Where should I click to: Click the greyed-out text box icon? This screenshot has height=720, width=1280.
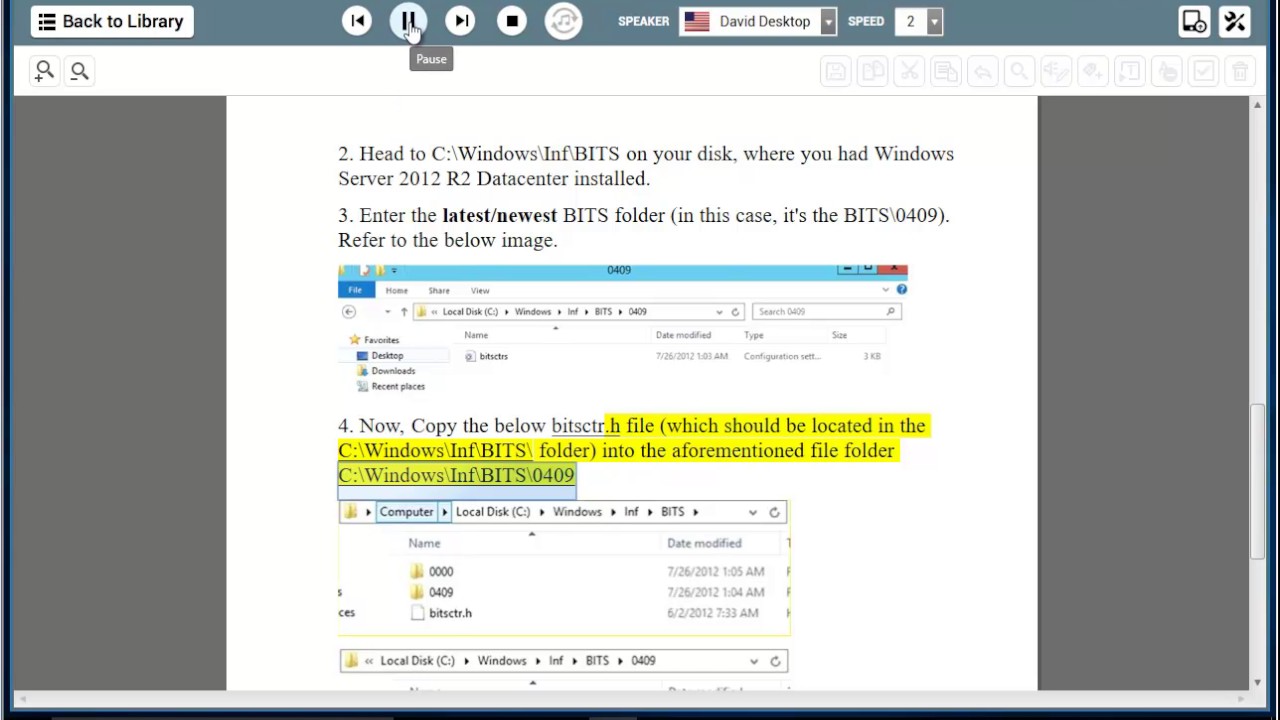pos(1129,71)
